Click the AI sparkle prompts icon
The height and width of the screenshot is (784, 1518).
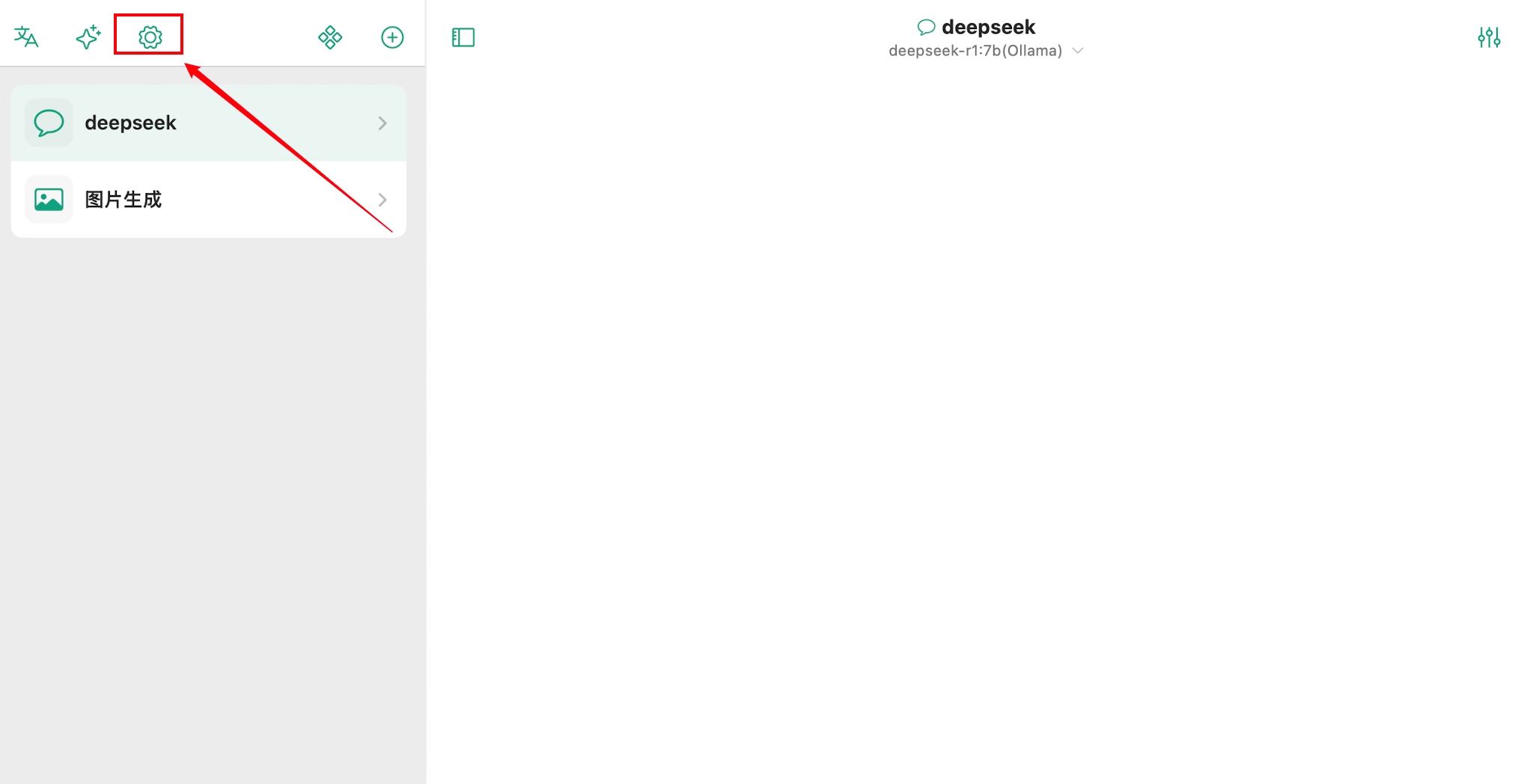click(x=88, y=37)
